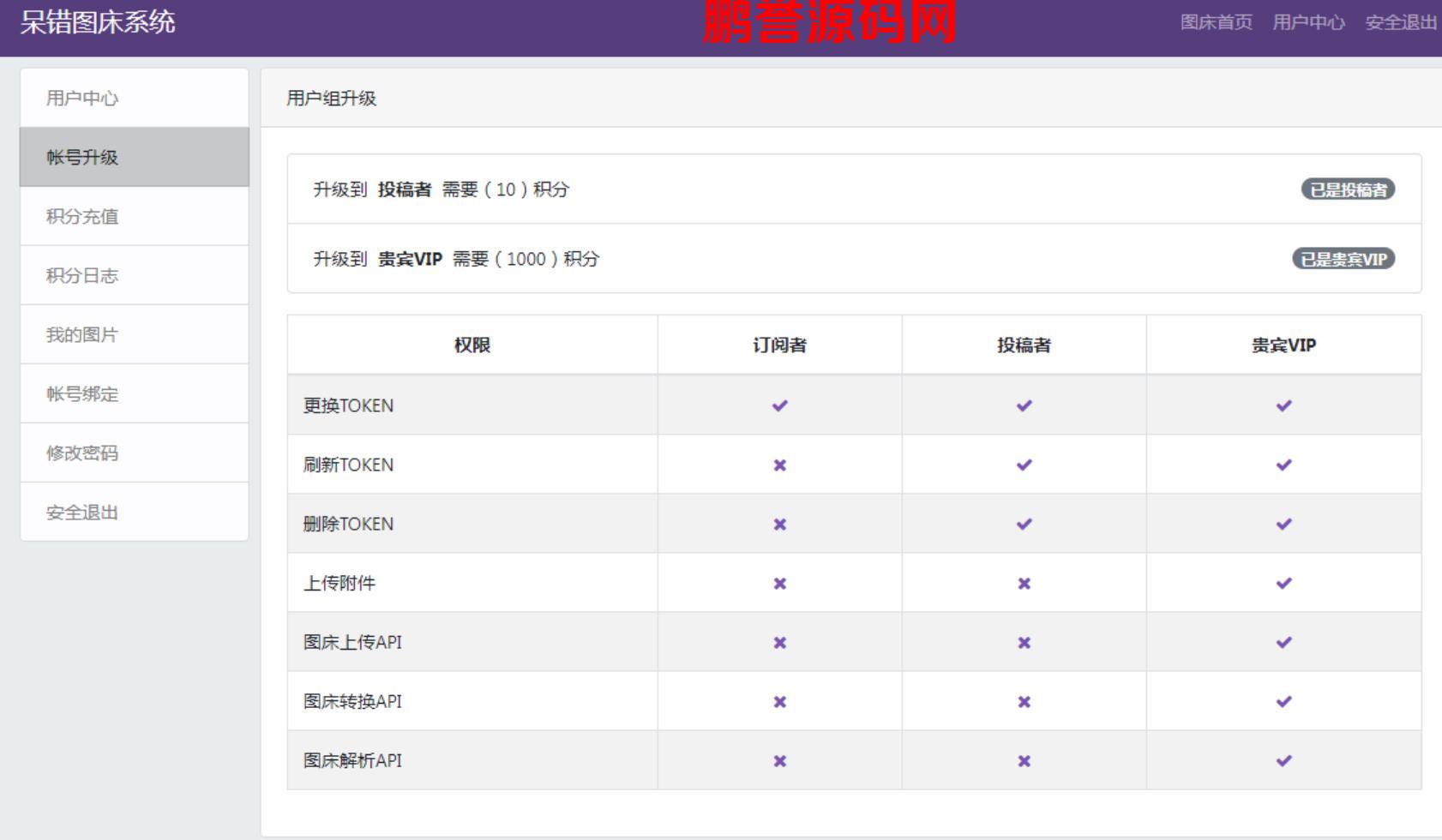Click 安全退出 in the sidebar
This screenshot has width=1442, height=840.
(135, 512)
